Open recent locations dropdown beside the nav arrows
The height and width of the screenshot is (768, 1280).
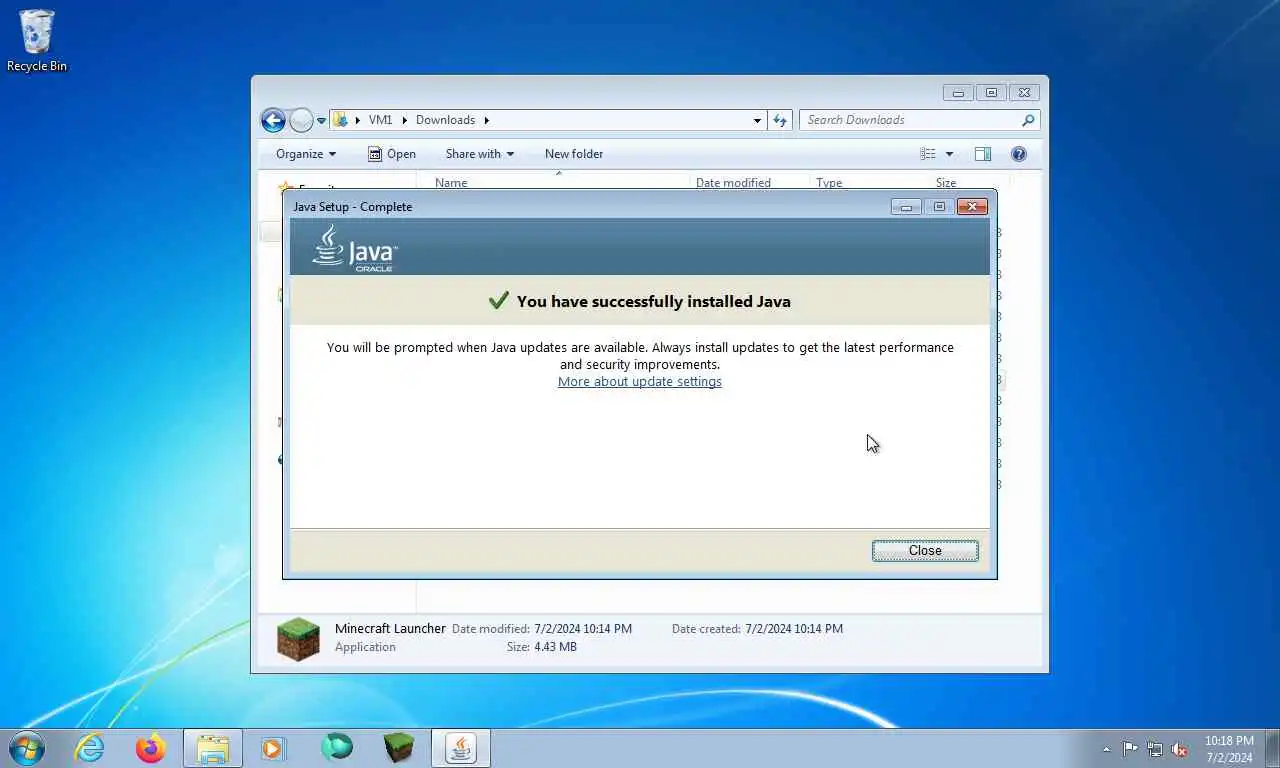click(x=321, y=120)
